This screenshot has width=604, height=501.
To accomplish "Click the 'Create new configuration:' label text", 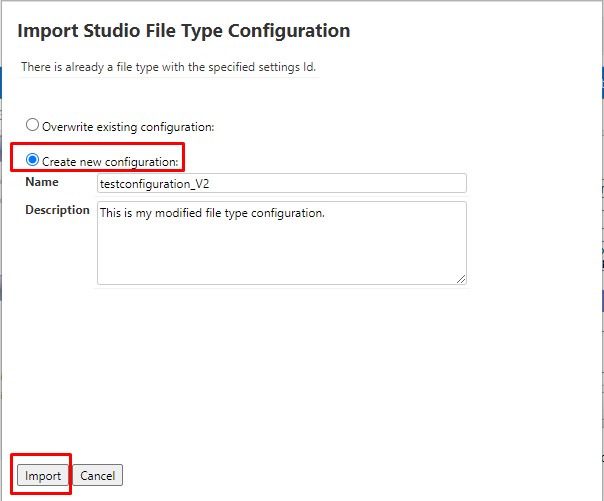I will point(110,161).
